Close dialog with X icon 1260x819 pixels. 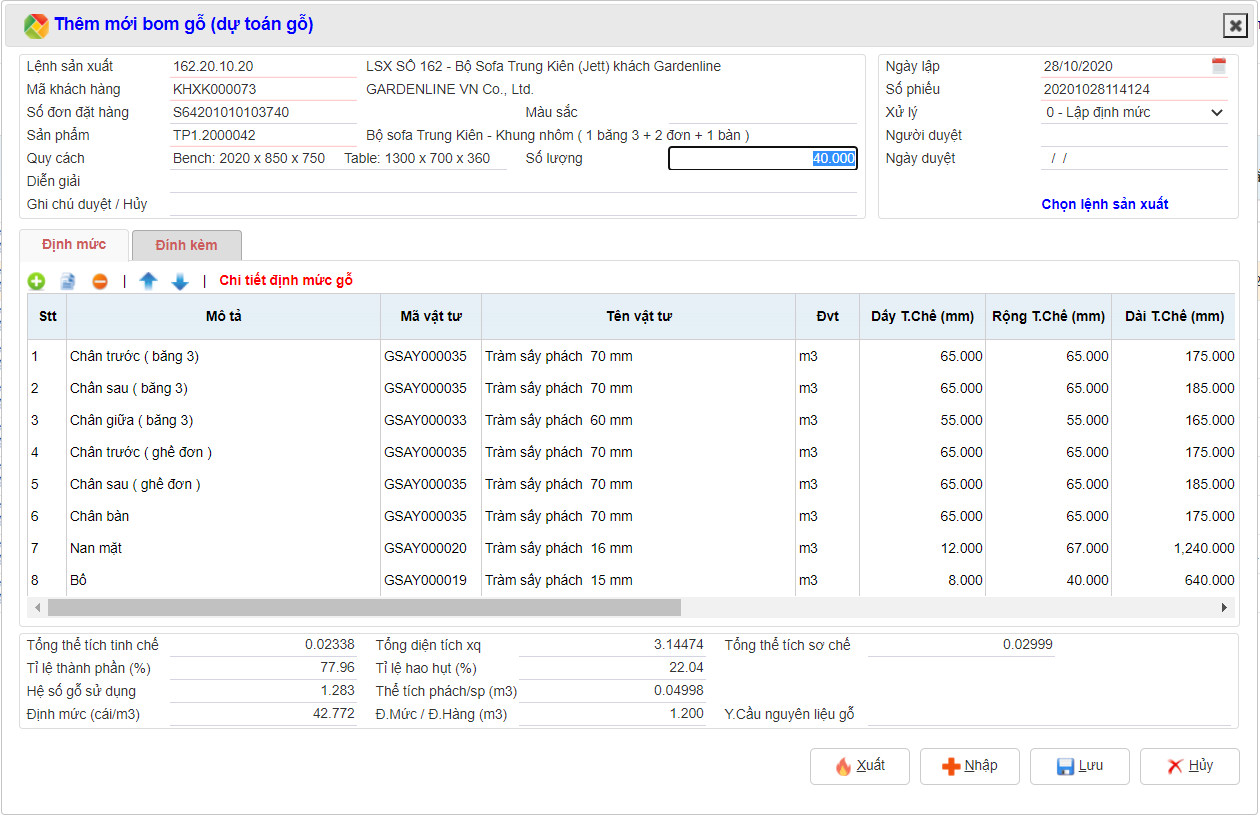1234,26
